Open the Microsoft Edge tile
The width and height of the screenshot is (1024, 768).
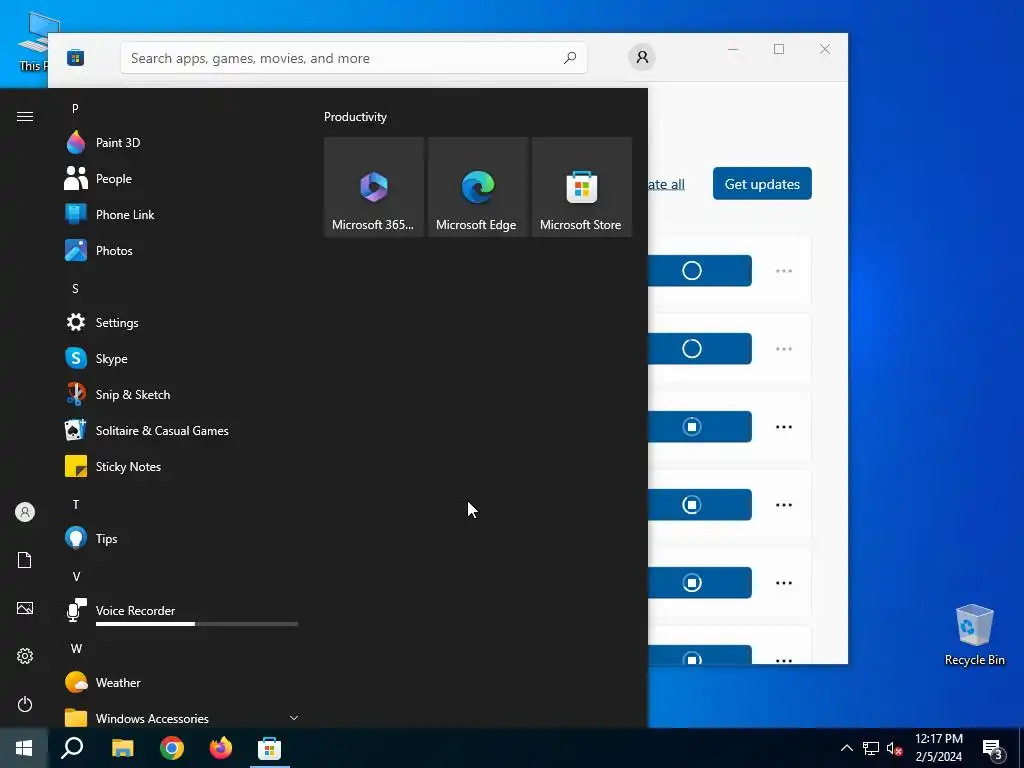tap(477, 187)
